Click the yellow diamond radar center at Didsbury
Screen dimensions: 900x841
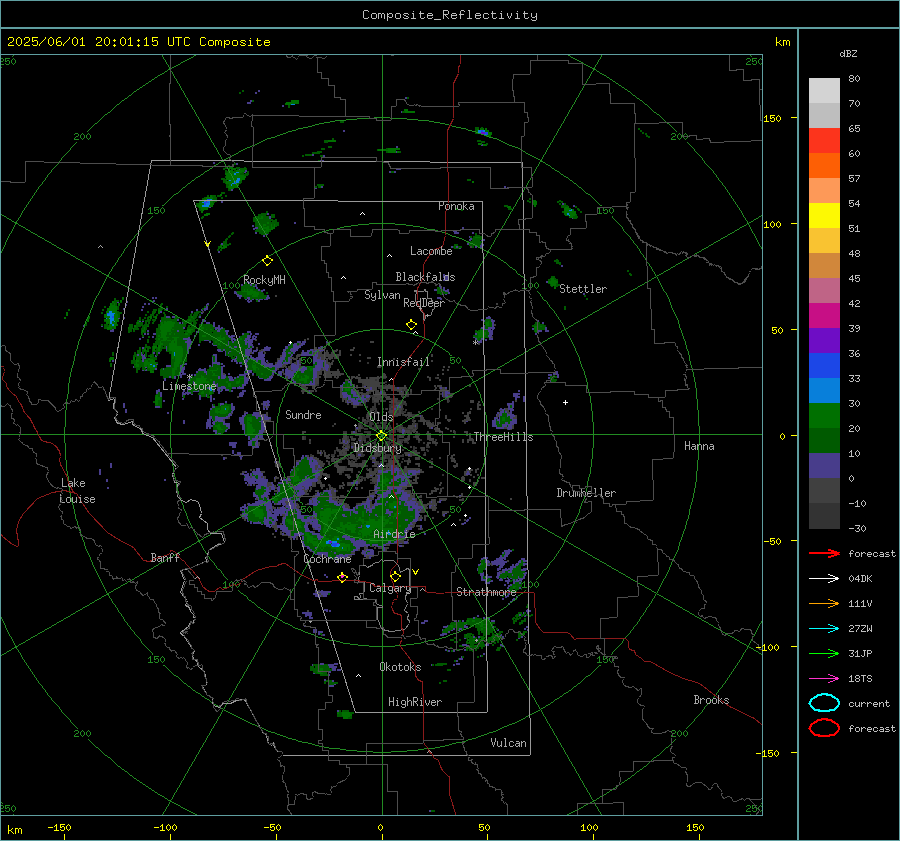pos(381,436)
